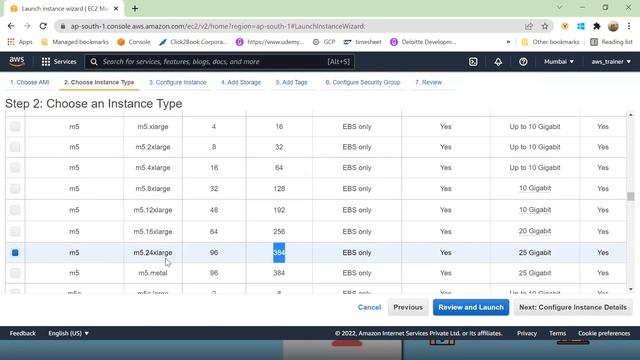Click the Cancel link
The width and height of the screenshot is (640, 360).
point(369,307)
